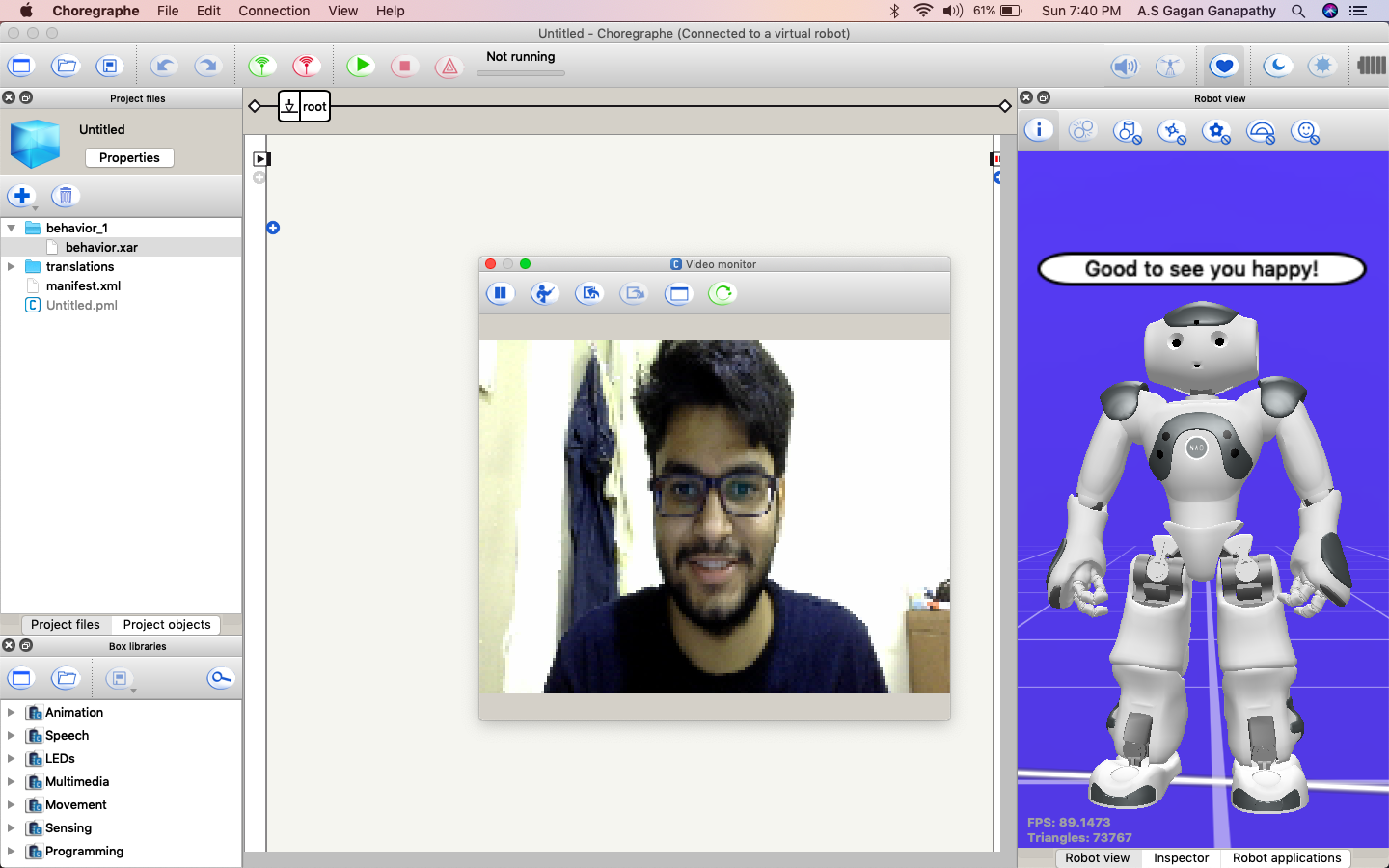Toggle the info icon in Robot view
1389x868 pixels.
(x=1039, y=130)
